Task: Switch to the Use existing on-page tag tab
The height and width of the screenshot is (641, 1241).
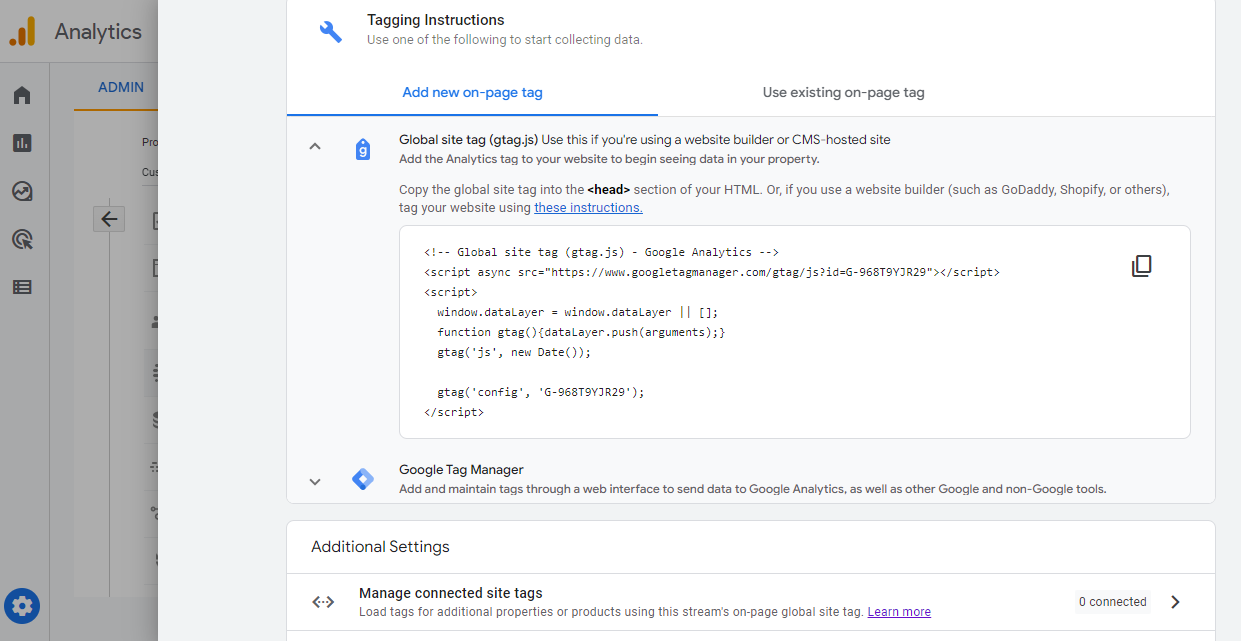Action: pos(843,92)
